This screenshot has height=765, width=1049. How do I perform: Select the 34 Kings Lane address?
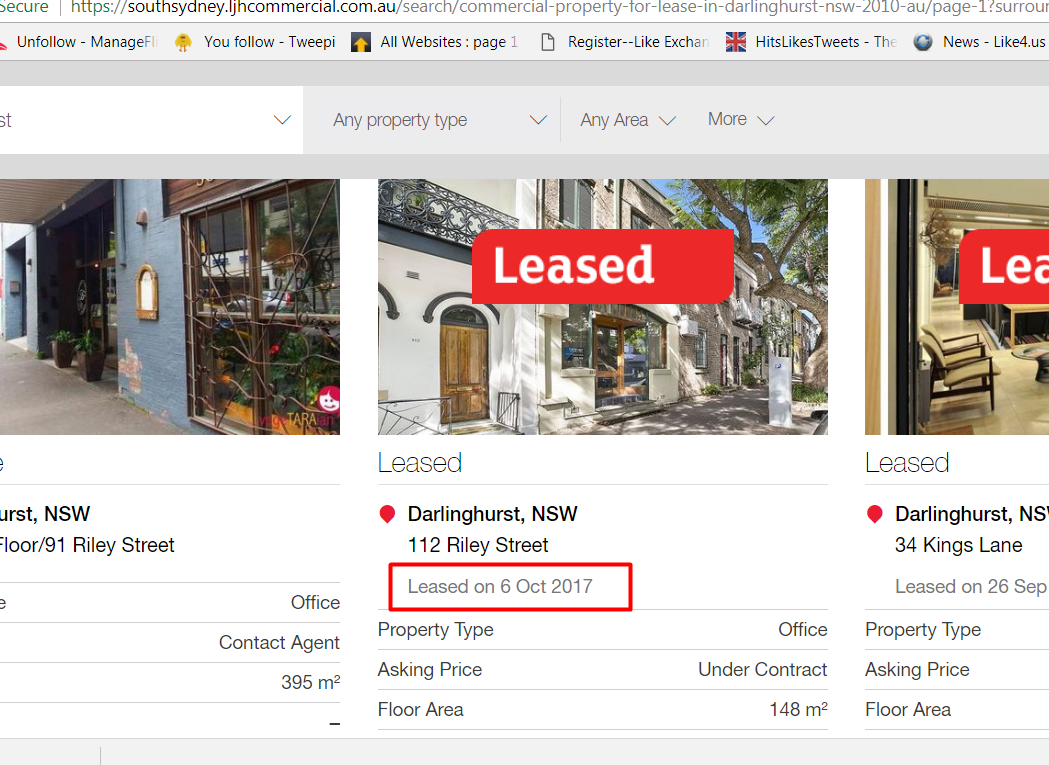[x=959, y=545]
